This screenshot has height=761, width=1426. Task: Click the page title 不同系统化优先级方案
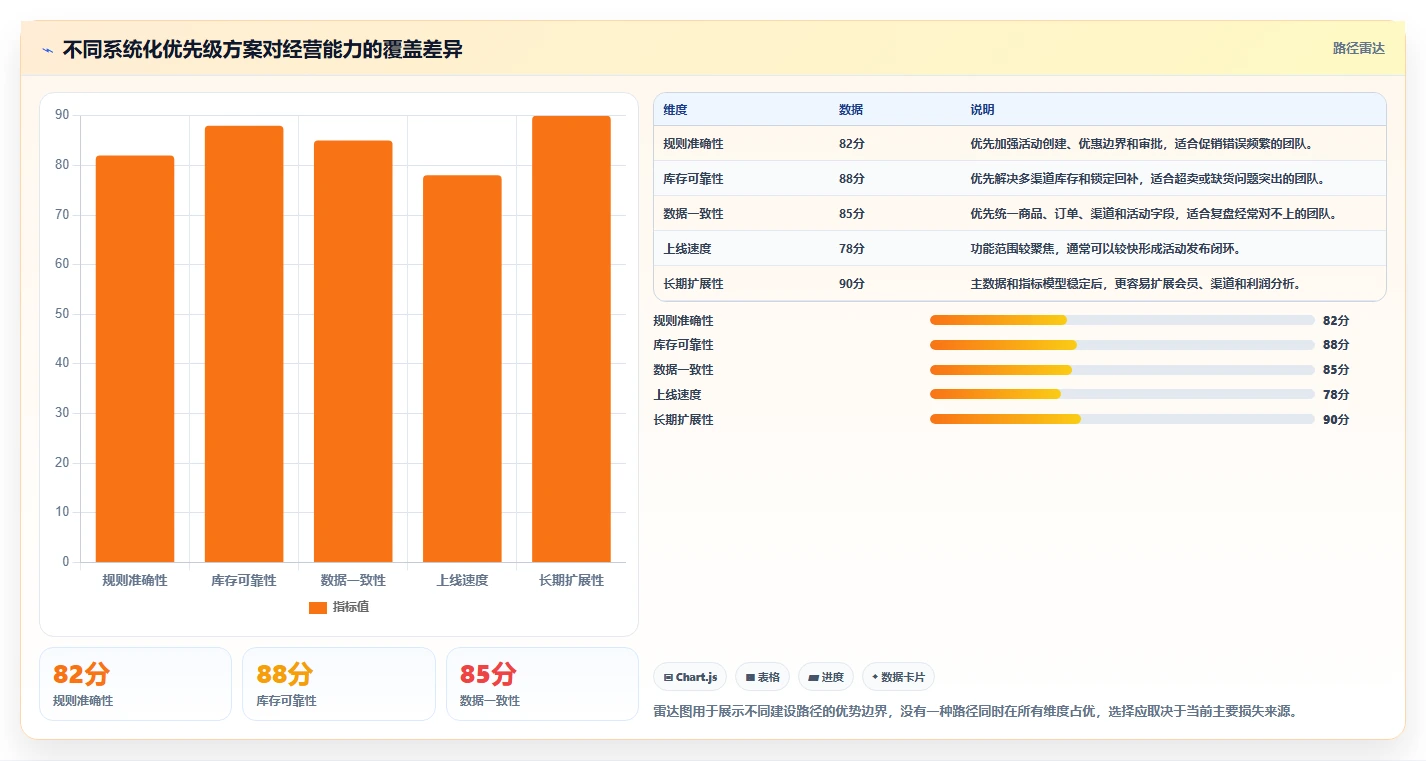263,50
